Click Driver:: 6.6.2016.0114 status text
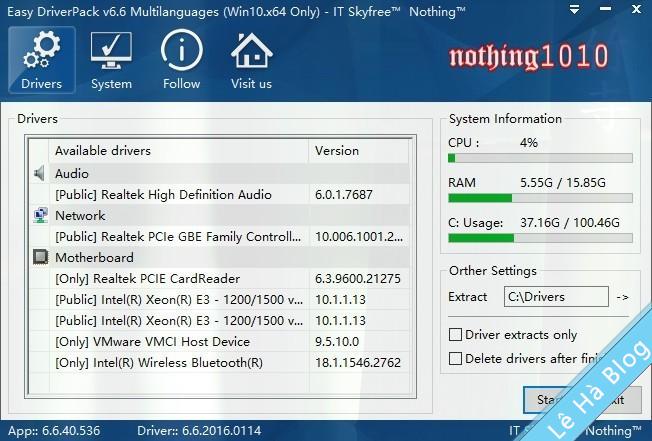The image size is (652, 441). [199, 431]
